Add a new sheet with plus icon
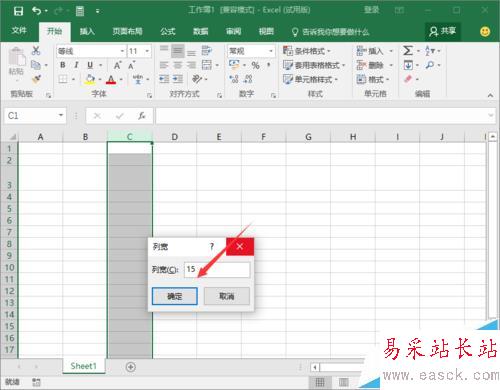 (131, 367)
